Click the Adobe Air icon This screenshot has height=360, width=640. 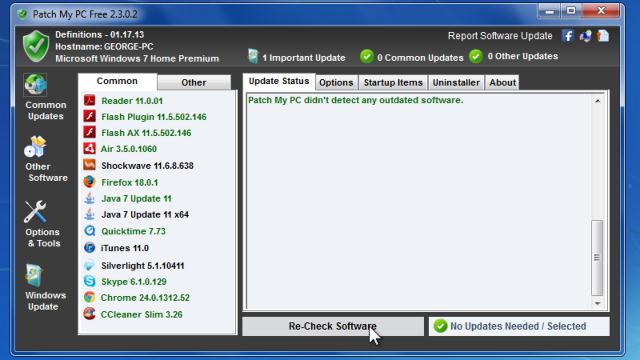click(x=89, y=148)
